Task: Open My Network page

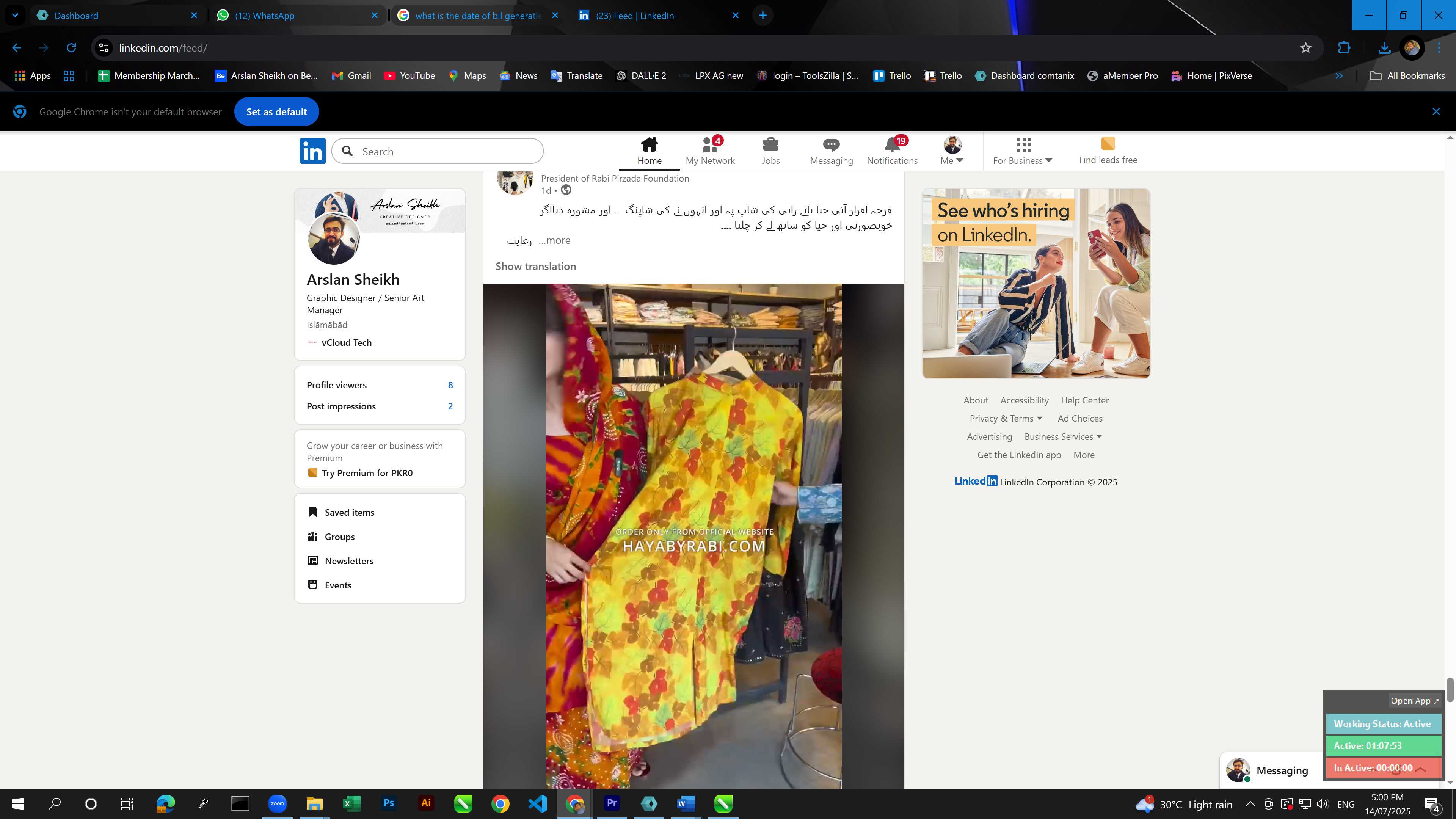Action: point(710,151)
